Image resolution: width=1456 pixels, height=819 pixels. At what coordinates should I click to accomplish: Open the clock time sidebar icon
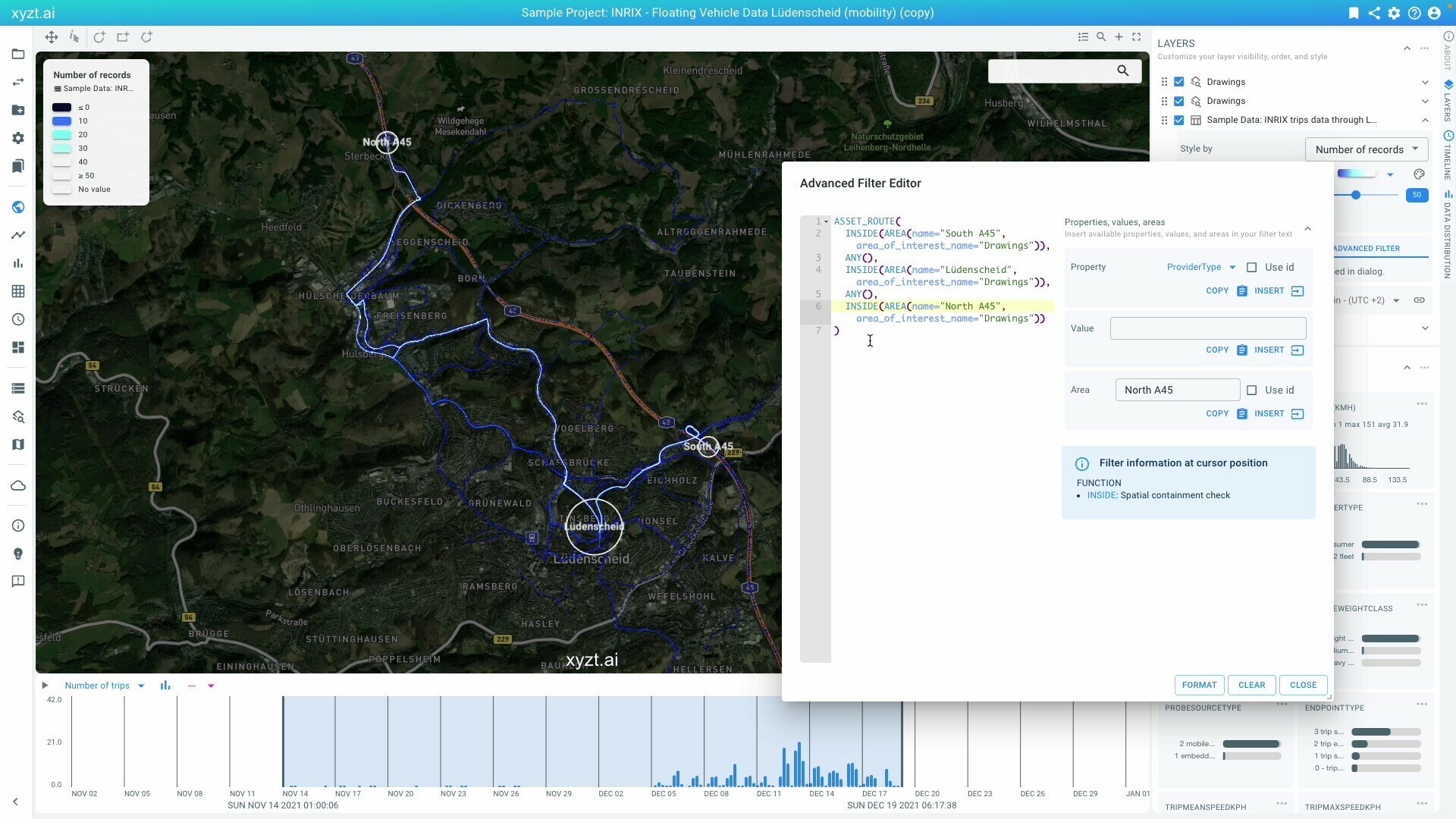click(x=18, y=319)
